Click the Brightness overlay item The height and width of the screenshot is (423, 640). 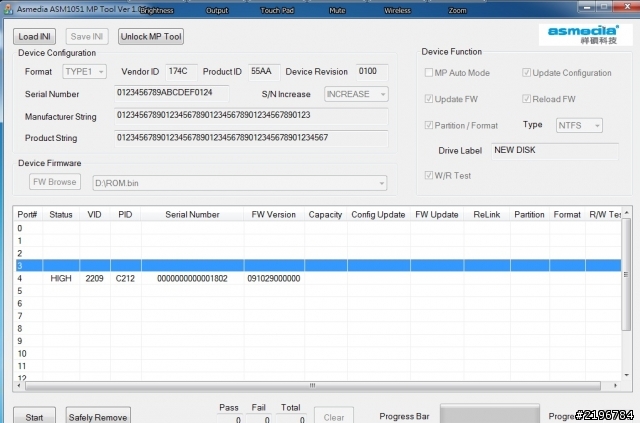pos(157,11)
